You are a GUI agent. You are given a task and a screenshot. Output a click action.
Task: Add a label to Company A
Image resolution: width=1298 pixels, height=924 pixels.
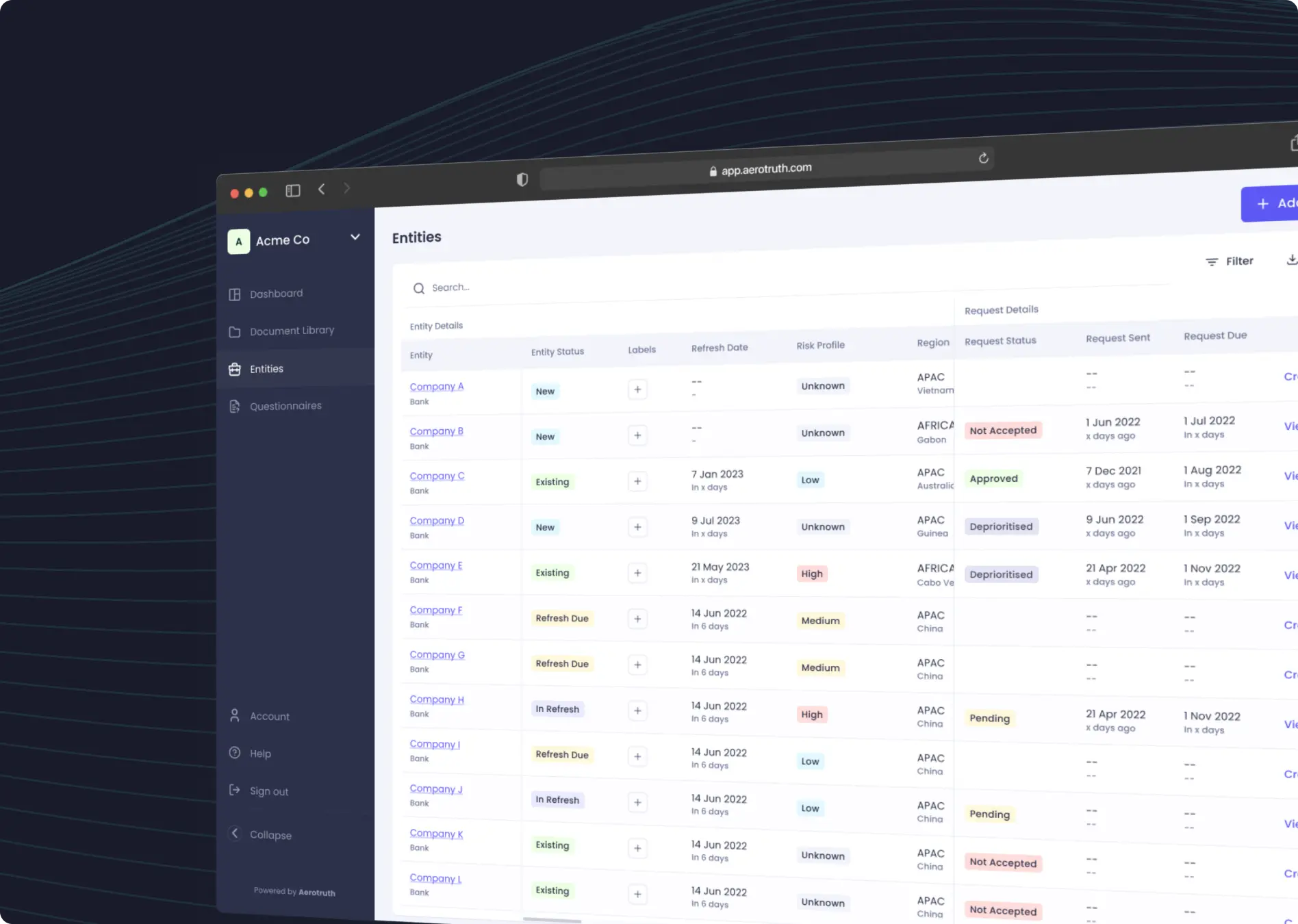pos(637,389)
